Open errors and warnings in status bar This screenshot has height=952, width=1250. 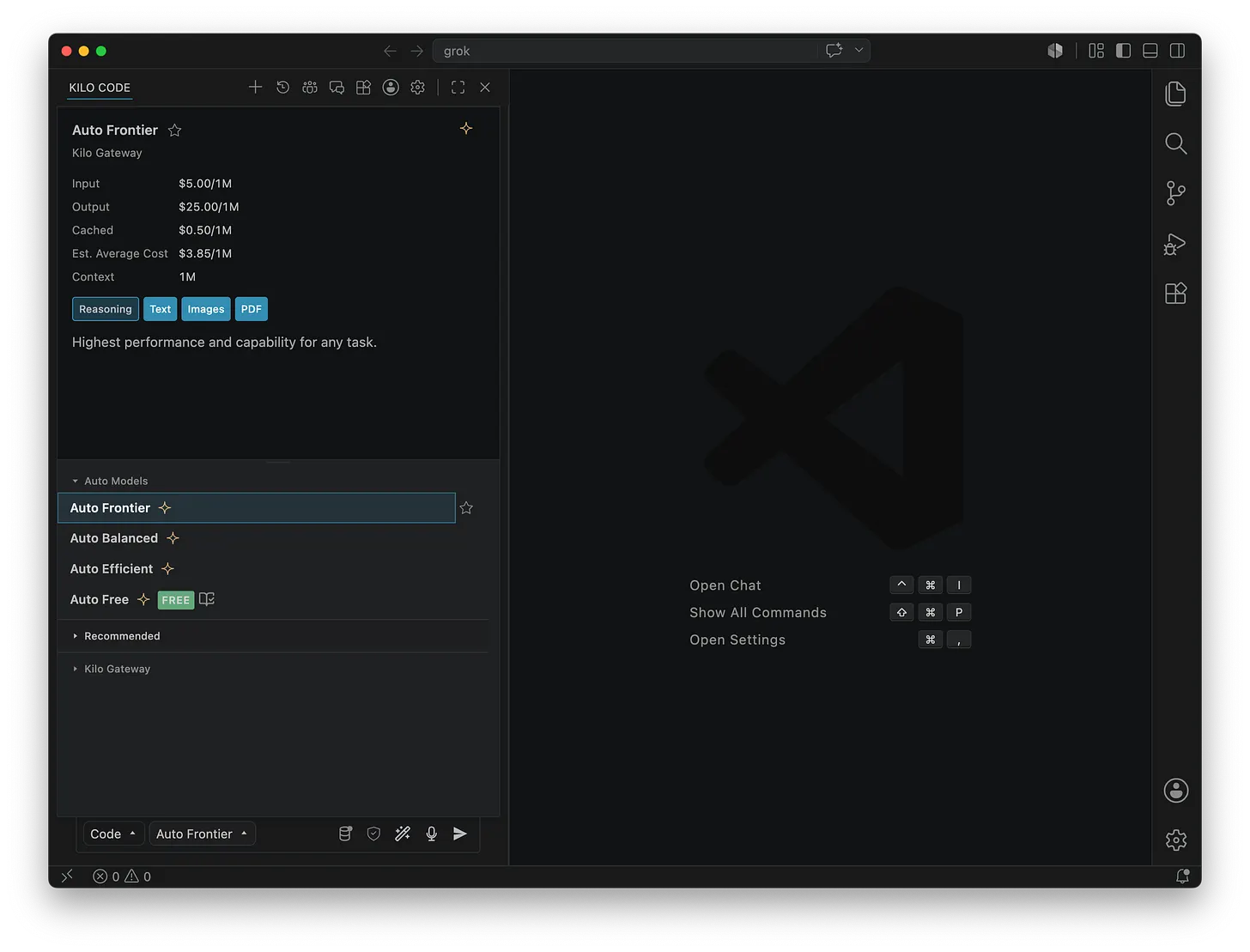click(x=122, y=876)
